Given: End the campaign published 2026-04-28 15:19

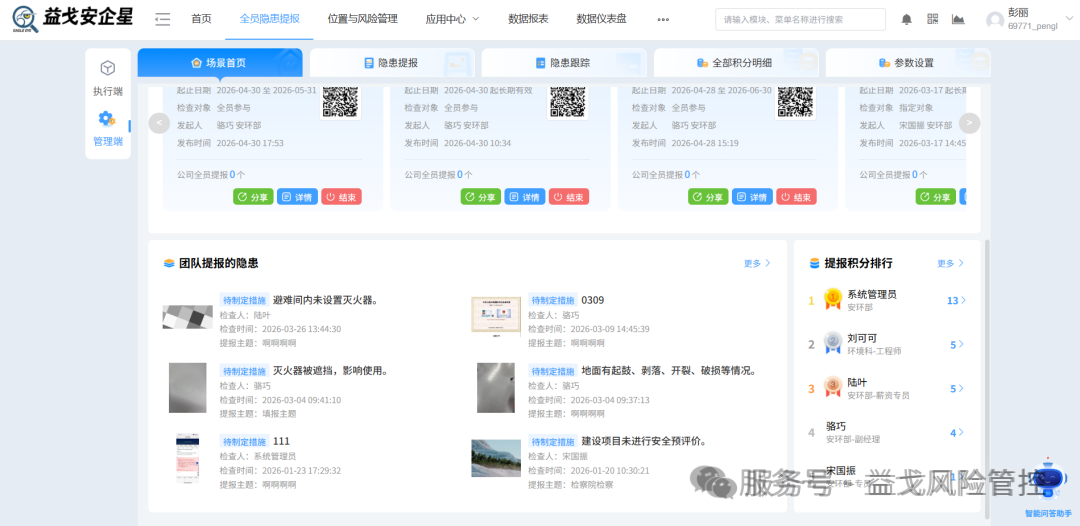Looking at the screenshot, I should tap(796, 197).
